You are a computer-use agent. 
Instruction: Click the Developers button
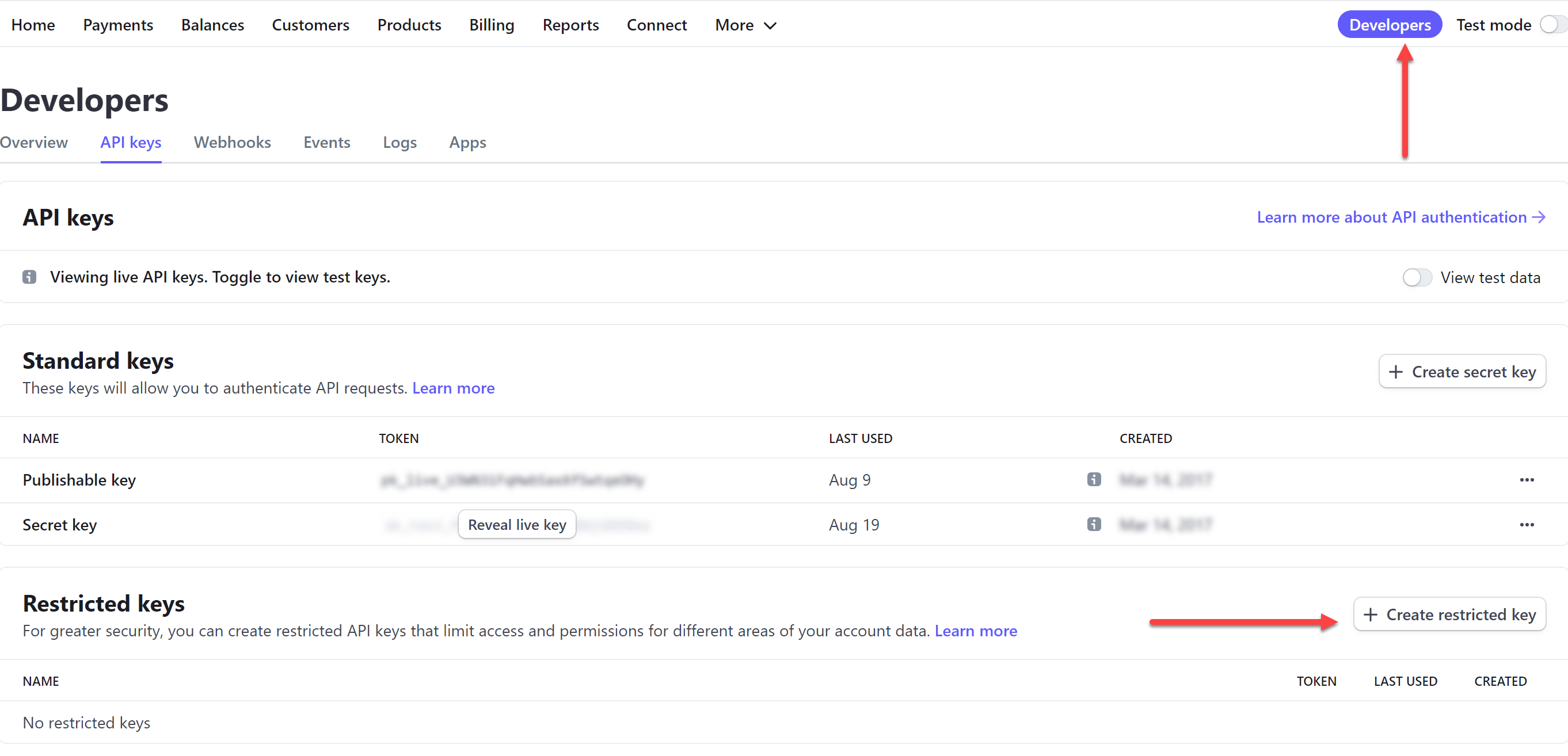click(x=1390, y=25)
